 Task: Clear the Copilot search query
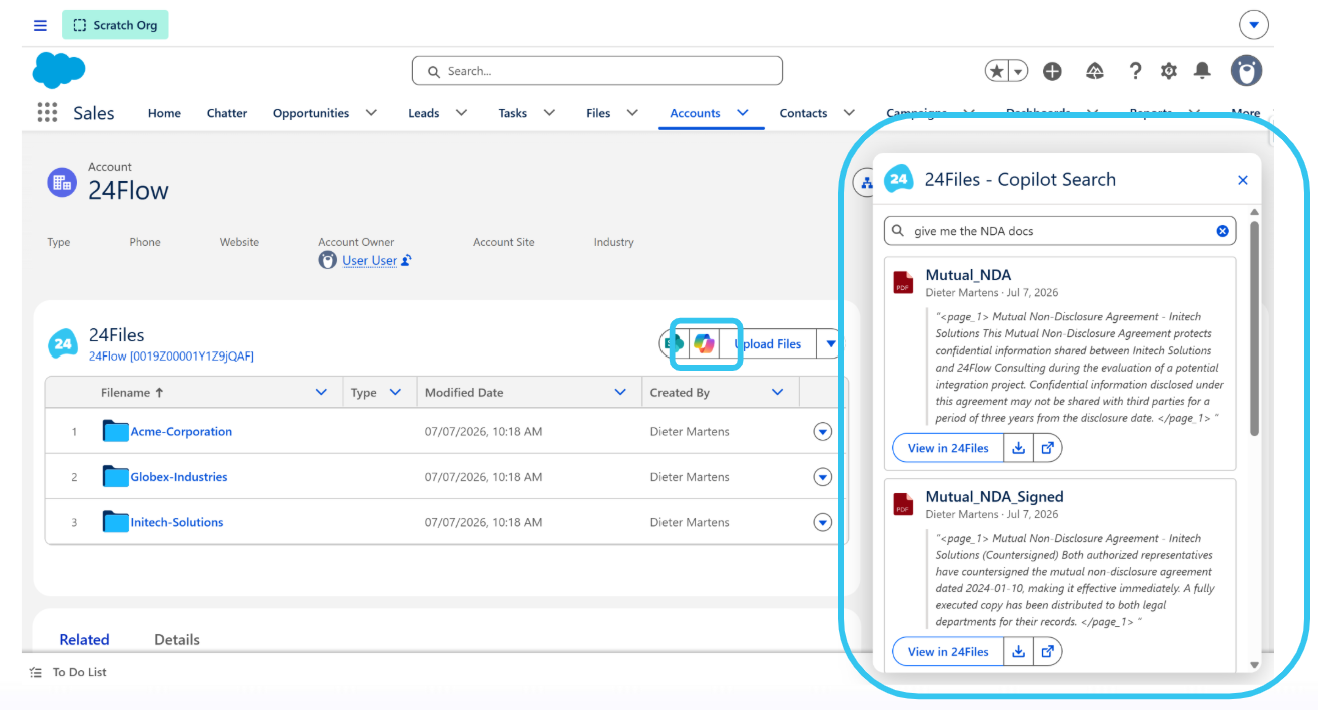click(x=1222, y=231)
